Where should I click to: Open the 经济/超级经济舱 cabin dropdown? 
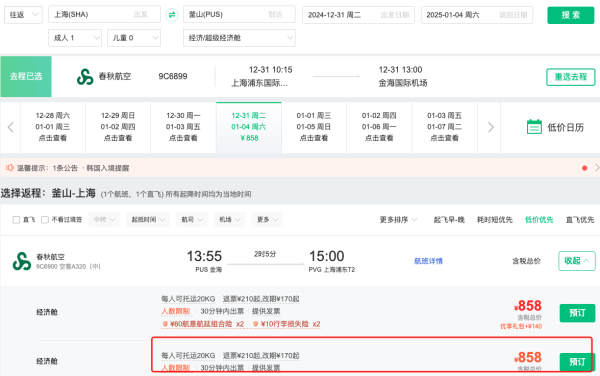[239, 38]
